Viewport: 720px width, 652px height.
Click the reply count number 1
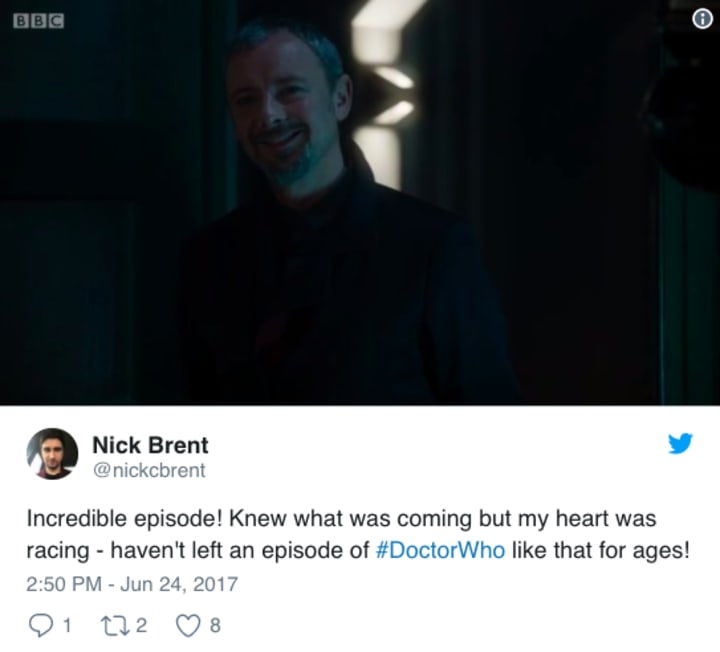67,625
